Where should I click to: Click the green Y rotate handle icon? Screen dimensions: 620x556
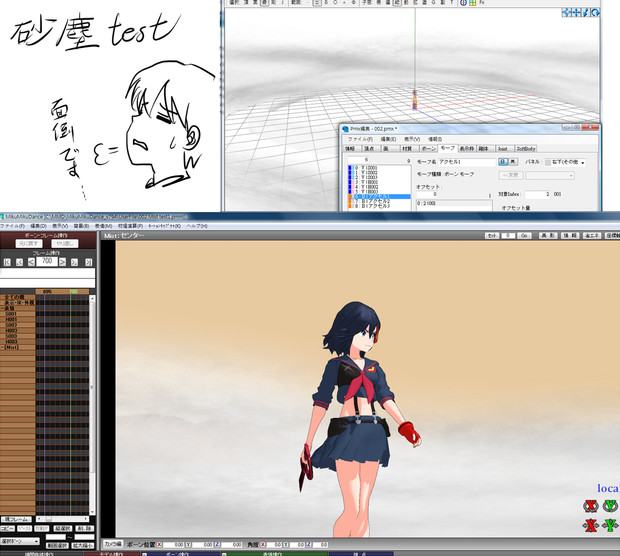pyautogui.click(x=610, y=506)
